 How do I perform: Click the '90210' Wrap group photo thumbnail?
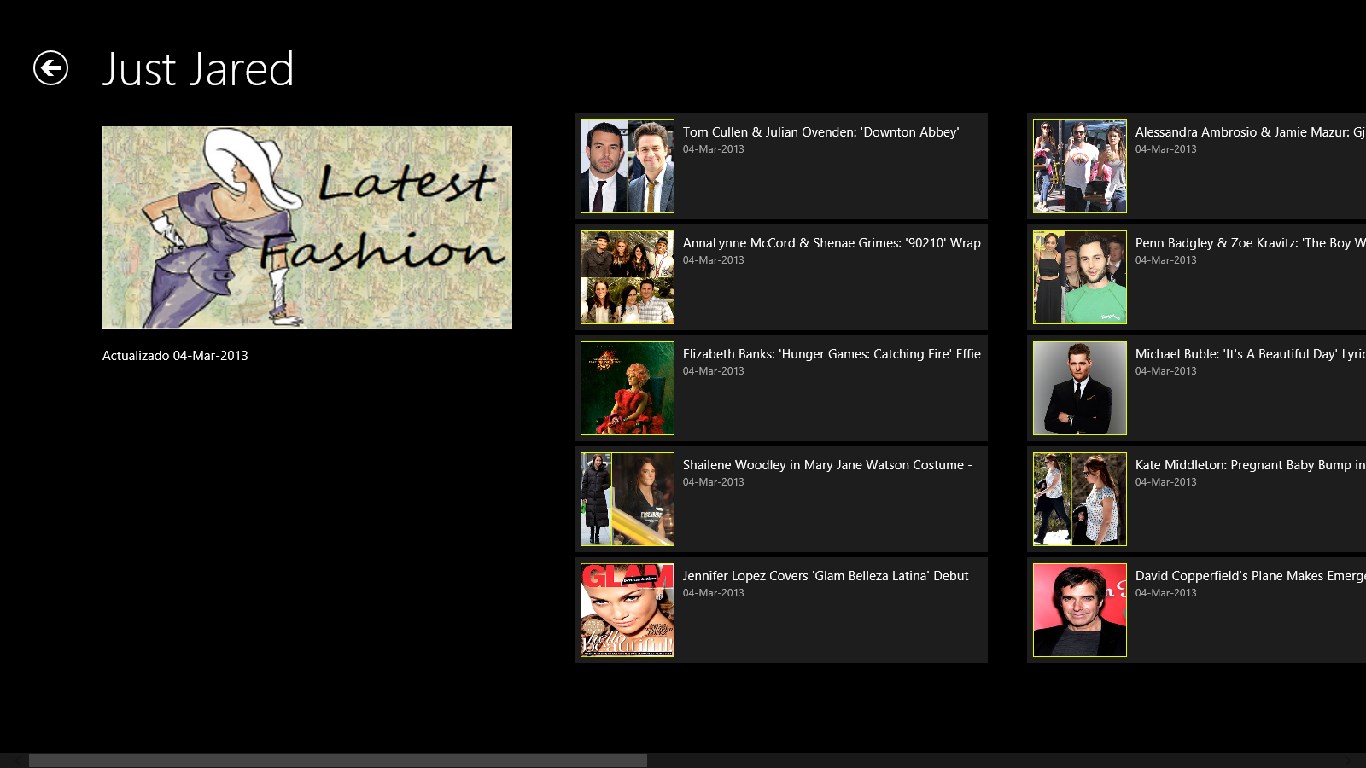click(x=627, y=277)
